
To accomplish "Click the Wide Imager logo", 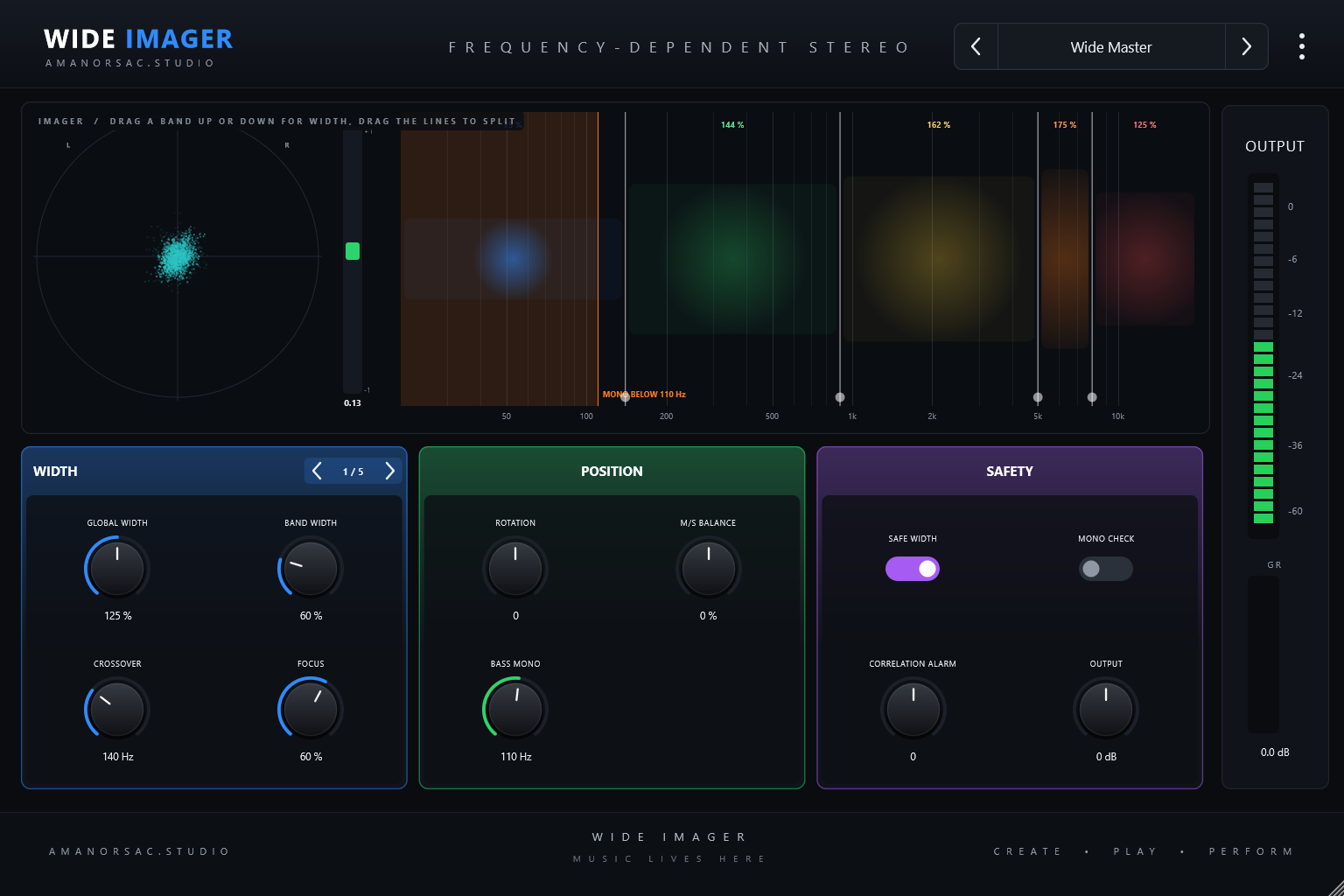I will pyautogui.click(x=138, y=39).
